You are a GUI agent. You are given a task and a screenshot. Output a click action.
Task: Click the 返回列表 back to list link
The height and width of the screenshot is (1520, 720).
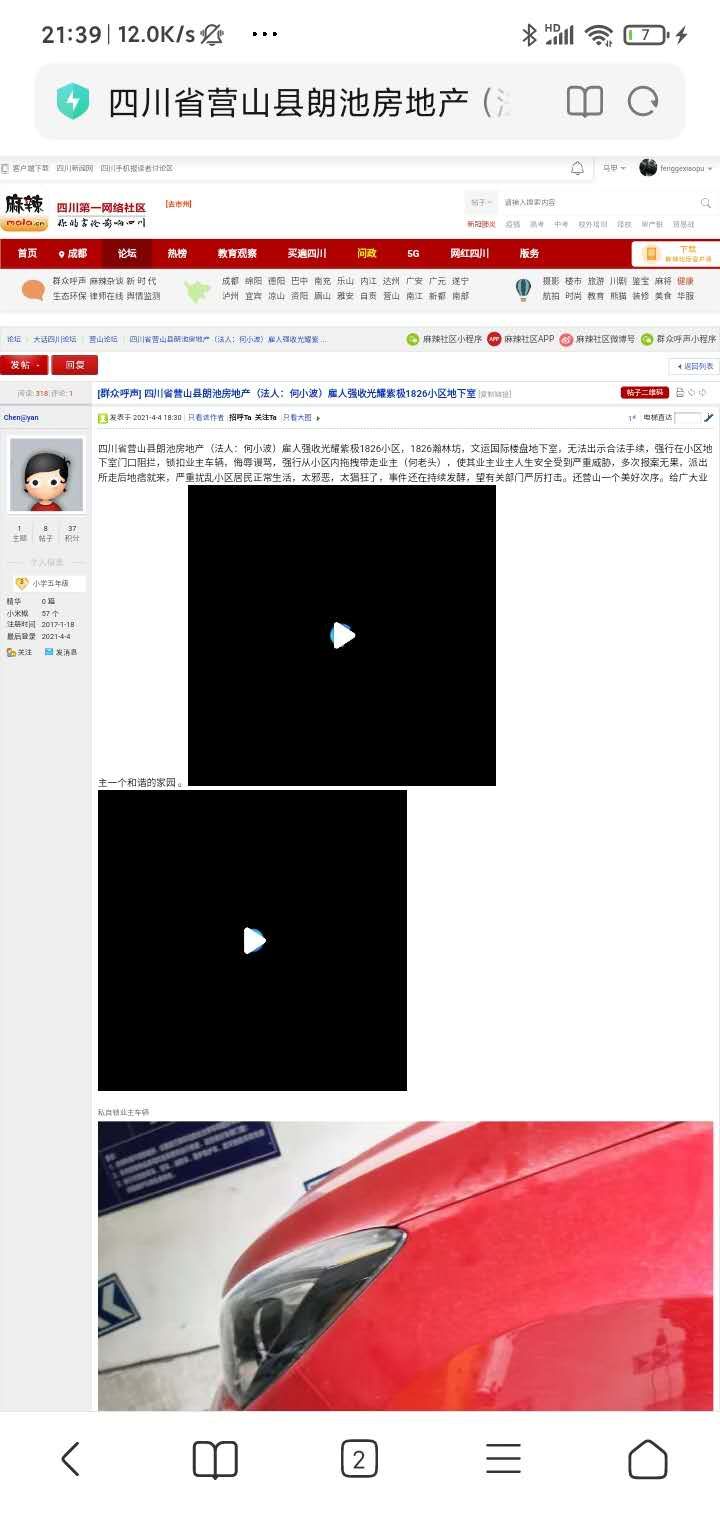tap(694, 367)
